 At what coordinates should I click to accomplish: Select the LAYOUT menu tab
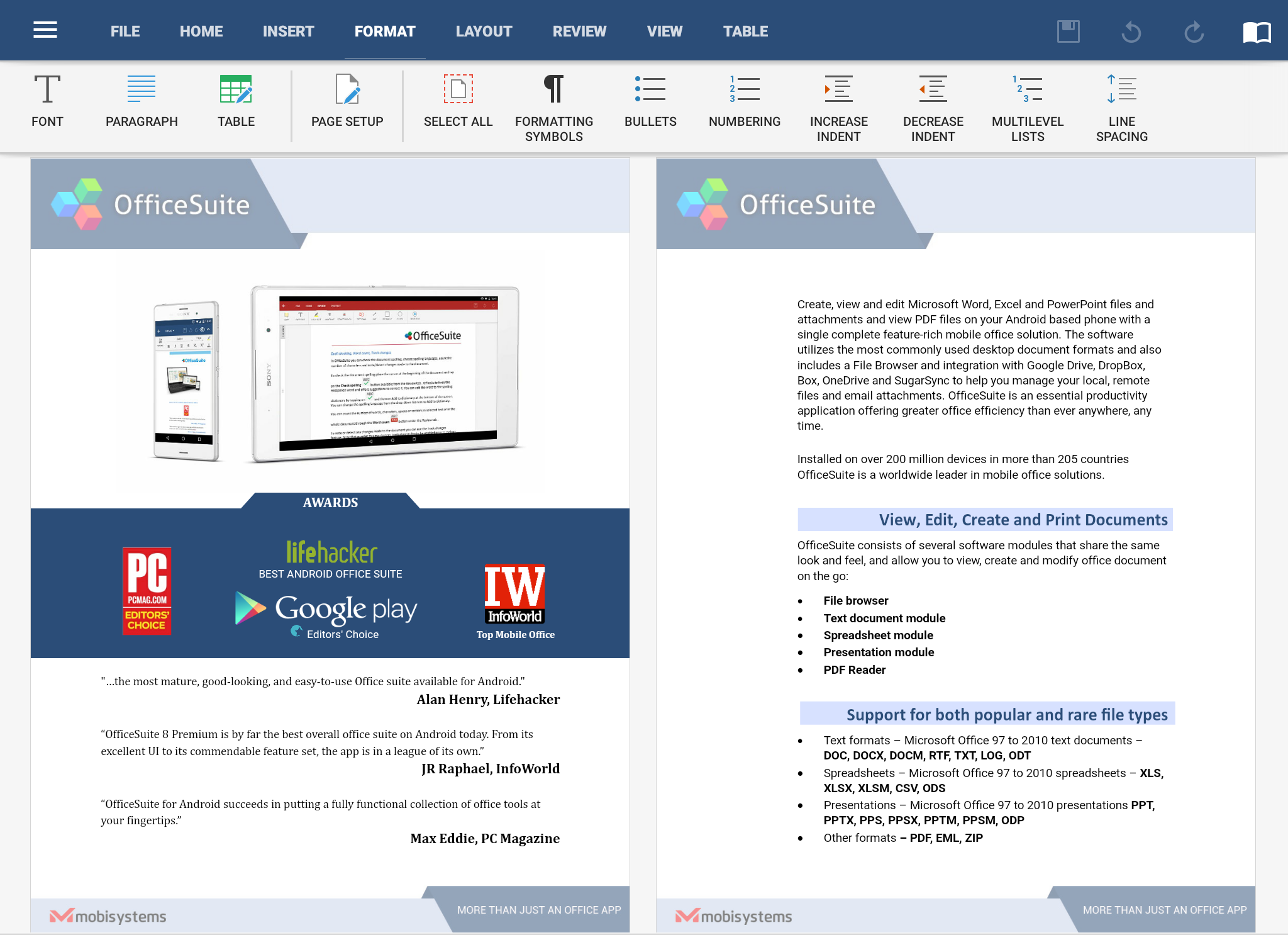(484, 31)
